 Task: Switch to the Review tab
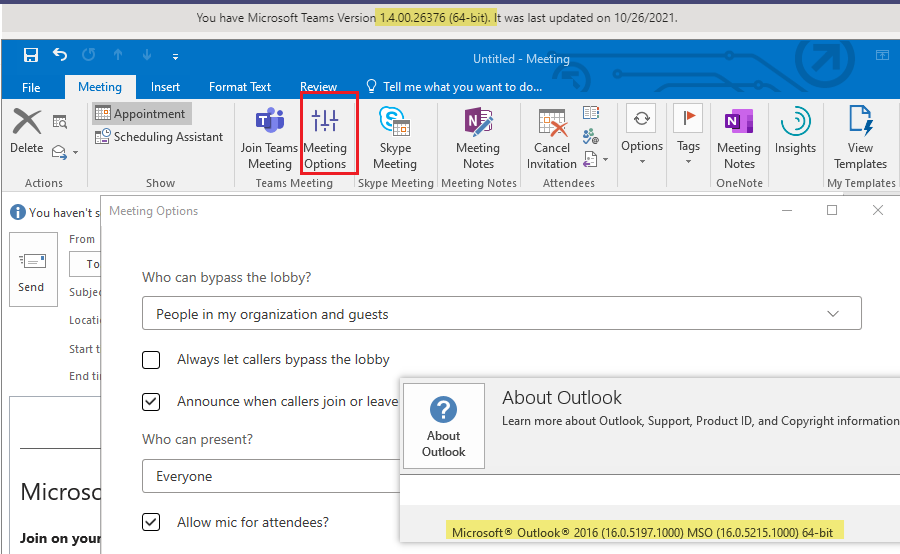click(x=318, y=87)
